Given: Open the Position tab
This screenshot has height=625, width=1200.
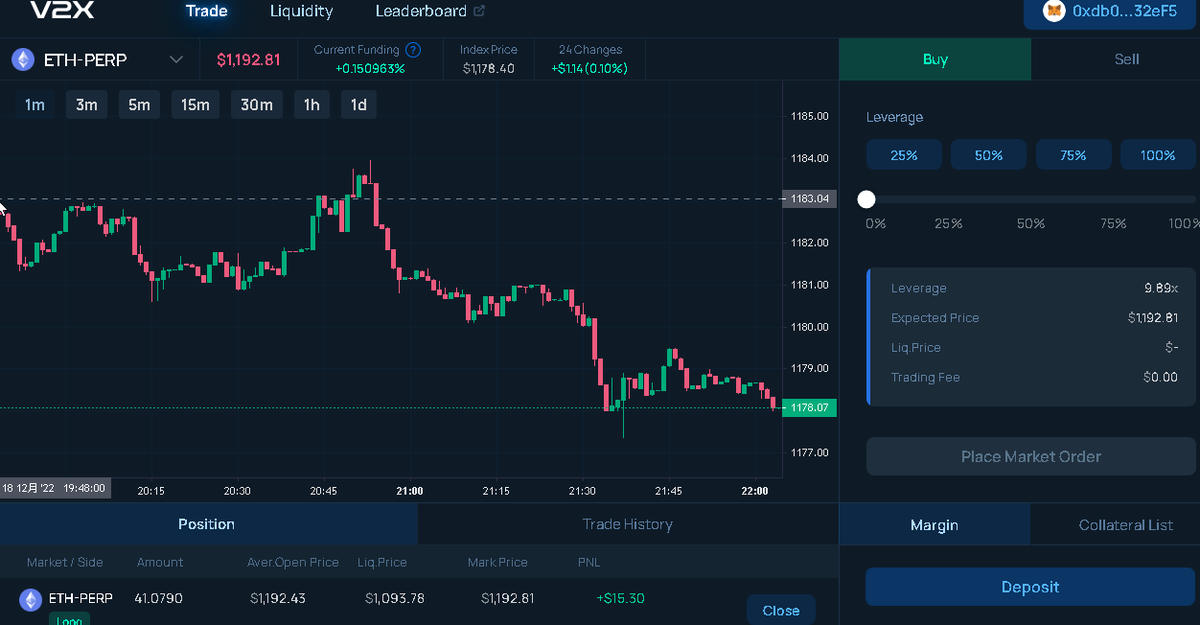Looking at the screenshot, I should tap(207, 524).
